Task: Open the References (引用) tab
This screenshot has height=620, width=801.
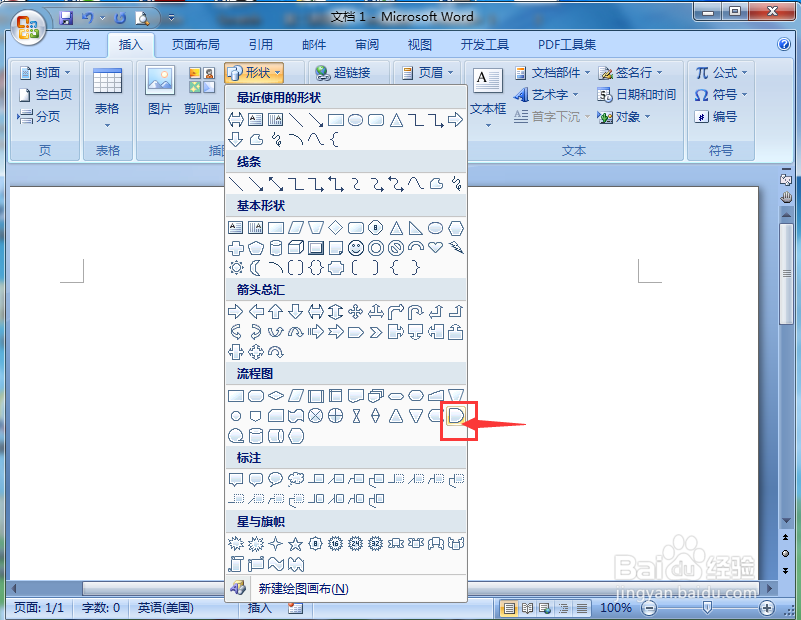Action: click(261, 45)
